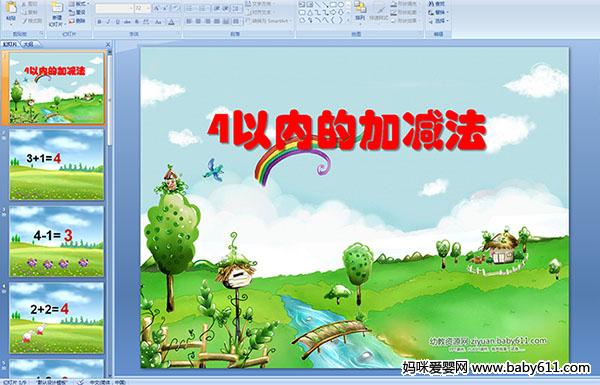This screenshot has width=600, height=385.
Task: Select the 4-1=3 slide thumbnail
Action: 56,241
